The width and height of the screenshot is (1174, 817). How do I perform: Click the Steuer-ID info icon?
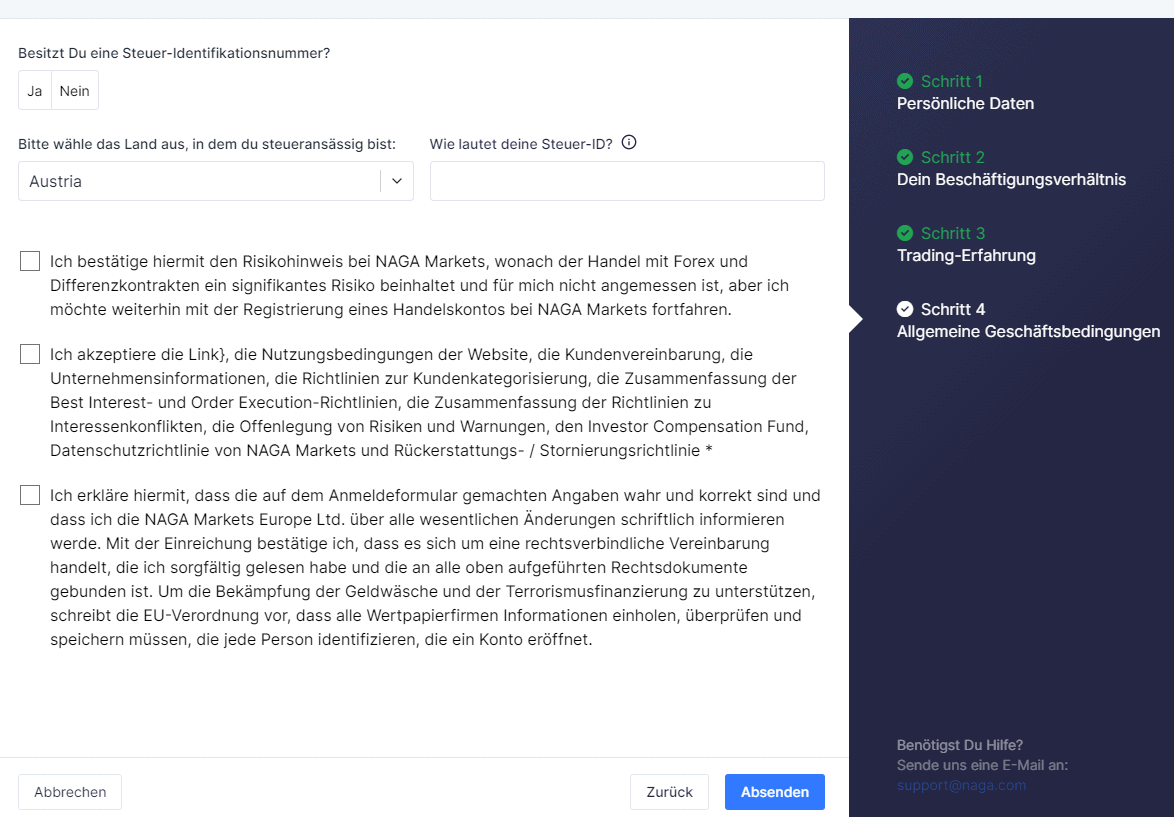629,143
